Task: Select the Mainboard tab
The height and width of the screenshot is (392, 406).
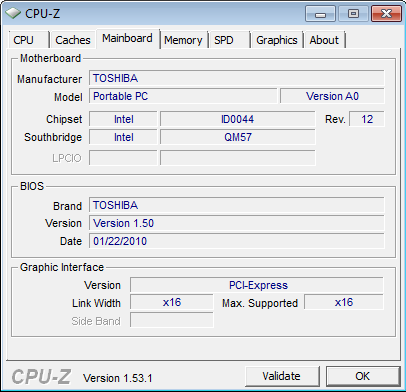Action: 127,39
